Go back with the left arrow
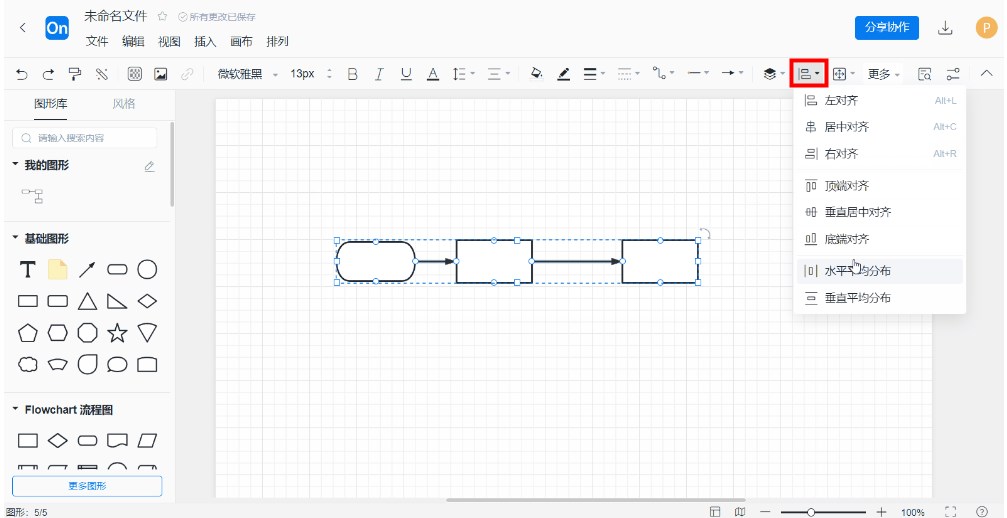The height and width of the screenshot is (518, 1007). click(22, 28)
